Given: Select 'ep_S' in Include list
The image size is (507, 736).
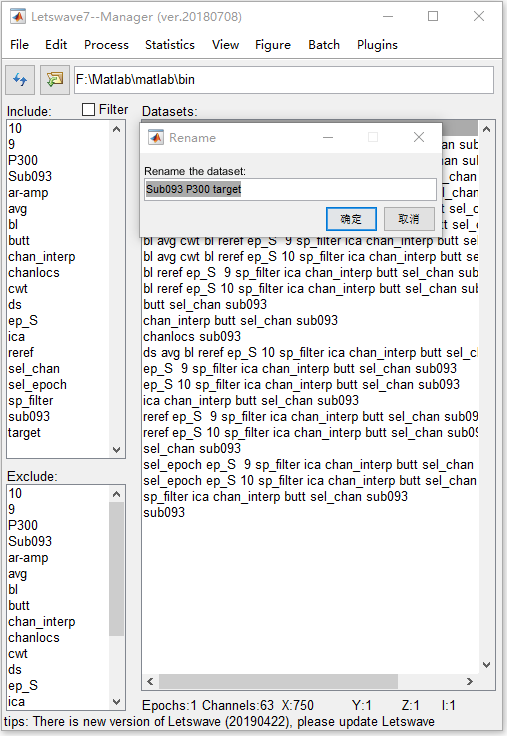Looking at the screenshot, I should [23, 321].
